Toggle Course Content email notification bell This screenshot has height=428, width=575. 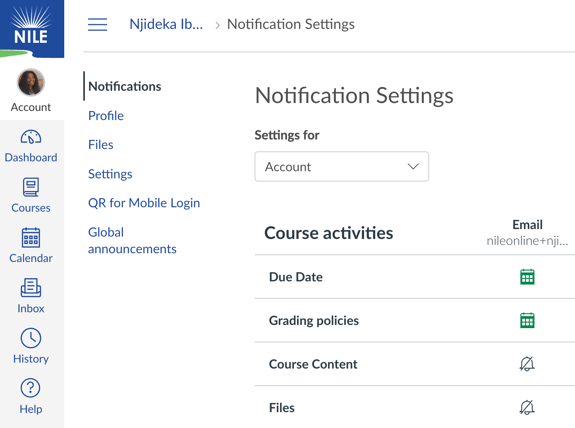click(x=527, y=364)
